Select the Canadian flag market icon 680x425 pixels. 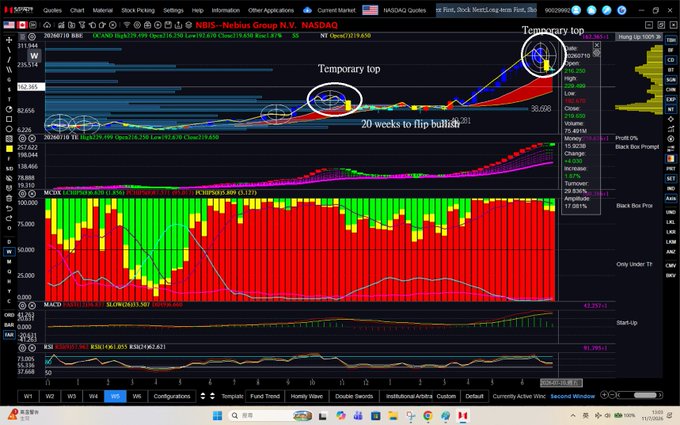(23, 25)
